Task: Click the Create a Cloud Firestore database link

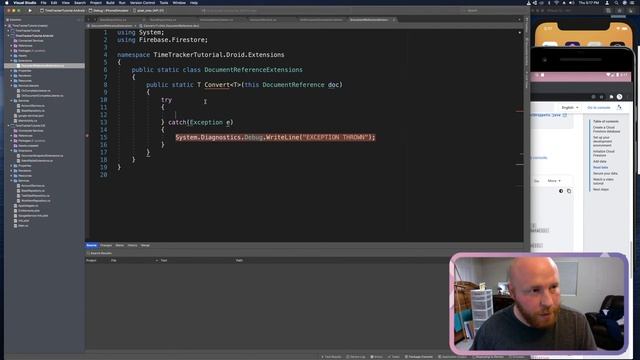Action: [606, 129]
